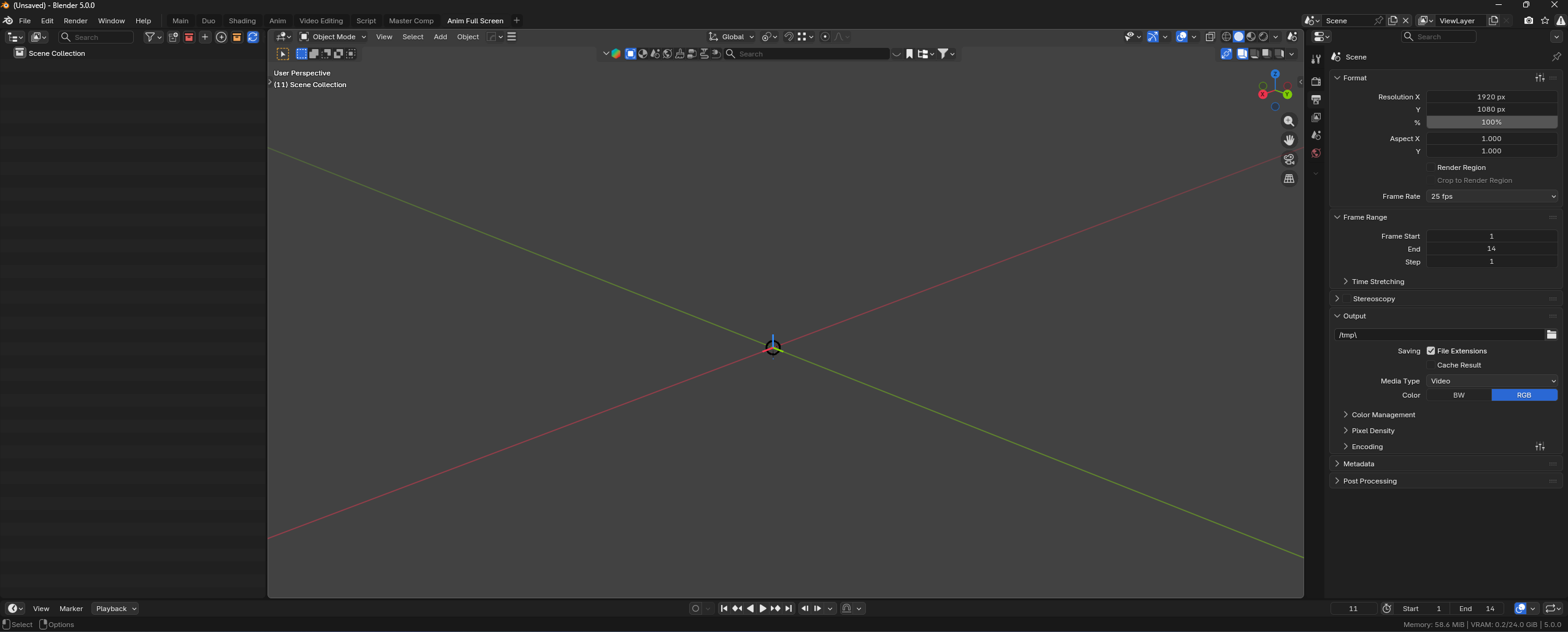Open the Object Mode dropdown
This screenshot has width=1568, height=632.
[332, 37]
